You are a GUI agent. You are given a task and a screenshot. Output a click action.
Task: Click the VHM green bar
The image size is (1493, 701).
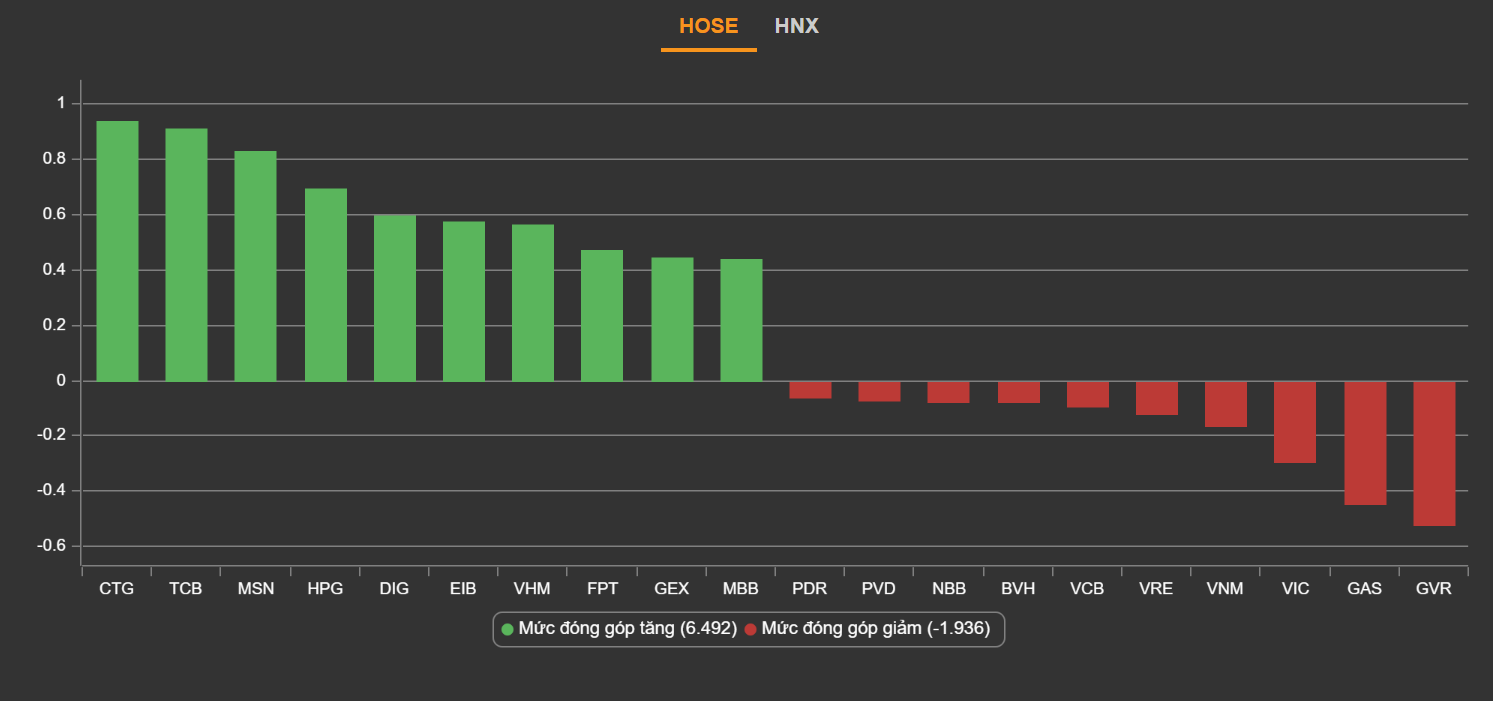(x=532, y=303)
